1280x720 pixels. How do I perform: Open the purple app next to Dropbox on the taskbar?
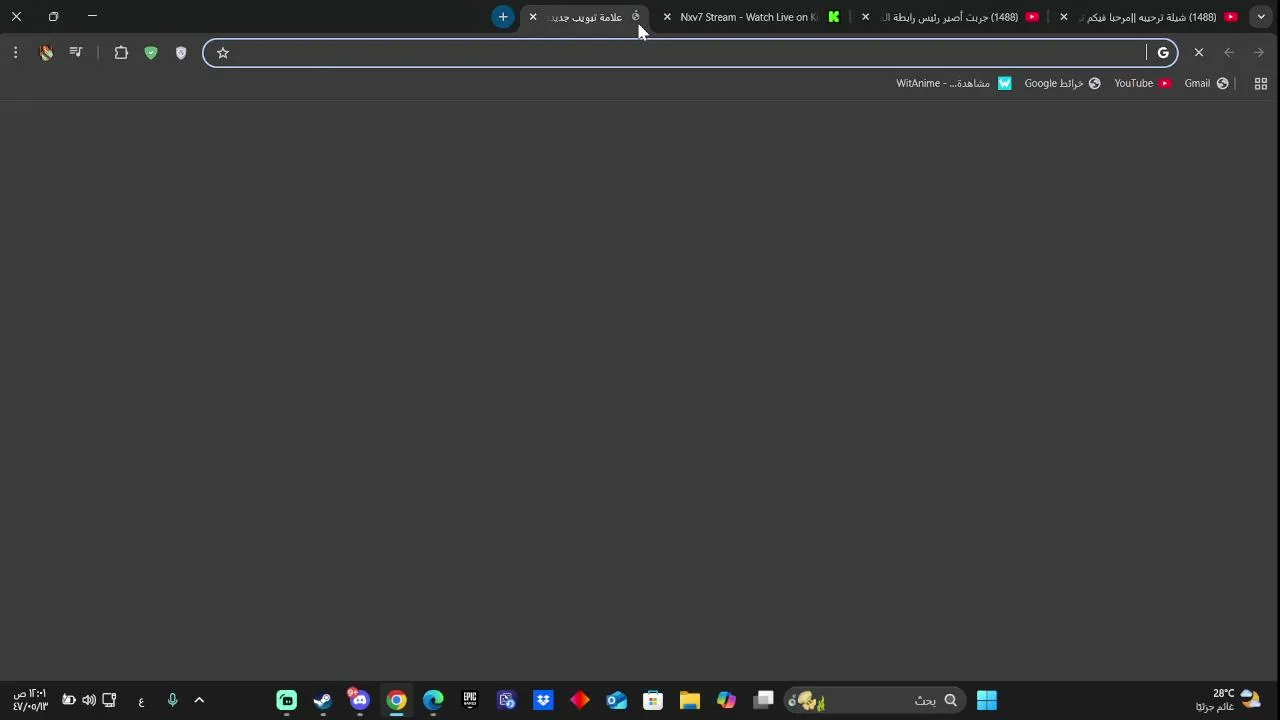[506, 700]
